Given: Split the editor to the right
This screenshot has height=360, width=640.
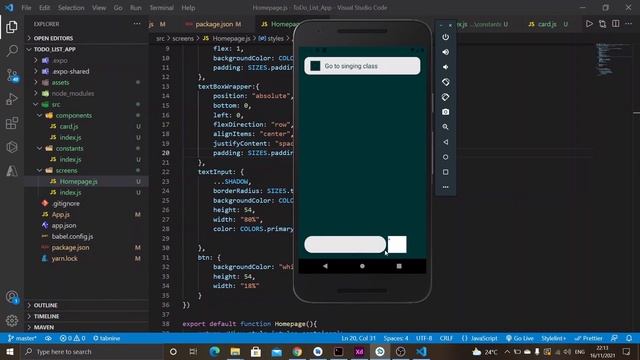Looking at the screenshot, I should [616, 24].
